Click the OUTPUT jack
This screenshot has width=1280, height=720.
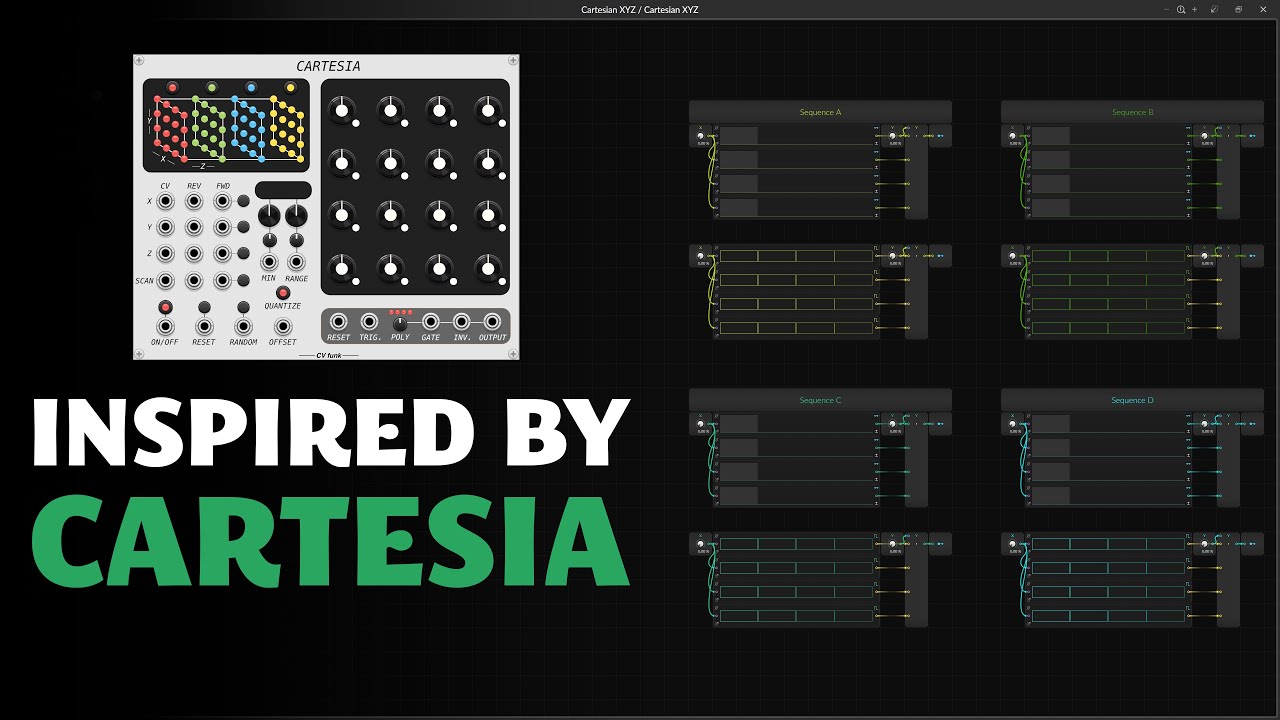click(x=492, y=322)
